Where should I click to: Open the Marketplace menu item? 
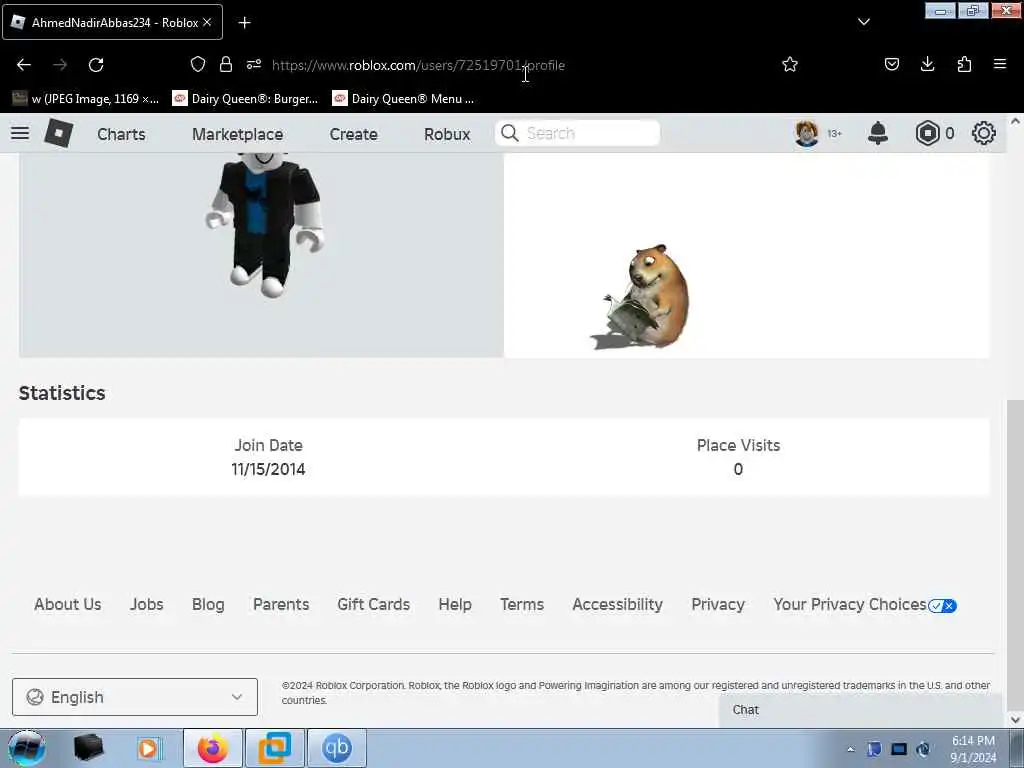(238, 134)
